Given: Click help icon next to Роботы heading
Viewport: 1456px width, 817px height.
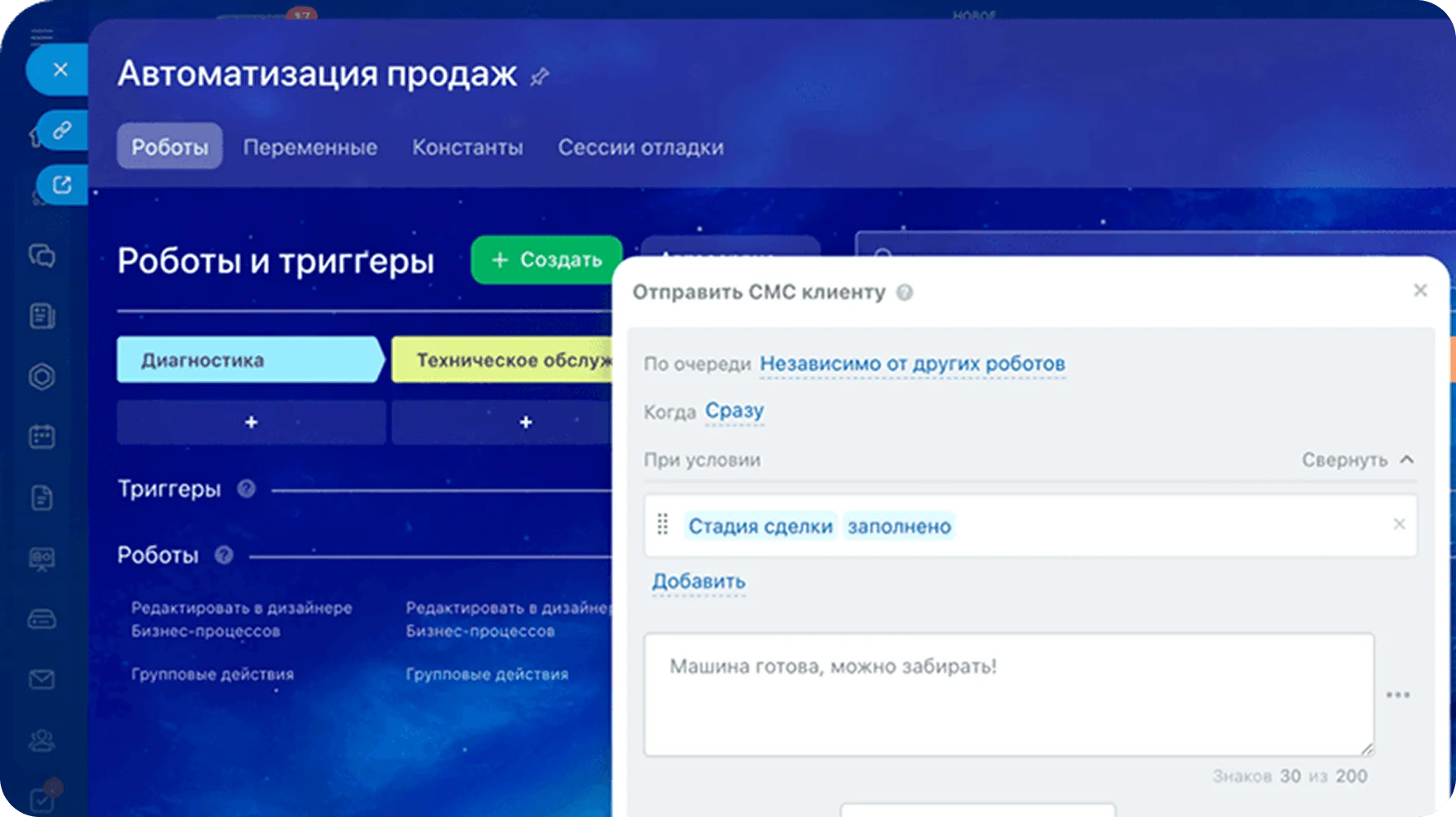Looking at the screenshot, I should pos(224,555).
